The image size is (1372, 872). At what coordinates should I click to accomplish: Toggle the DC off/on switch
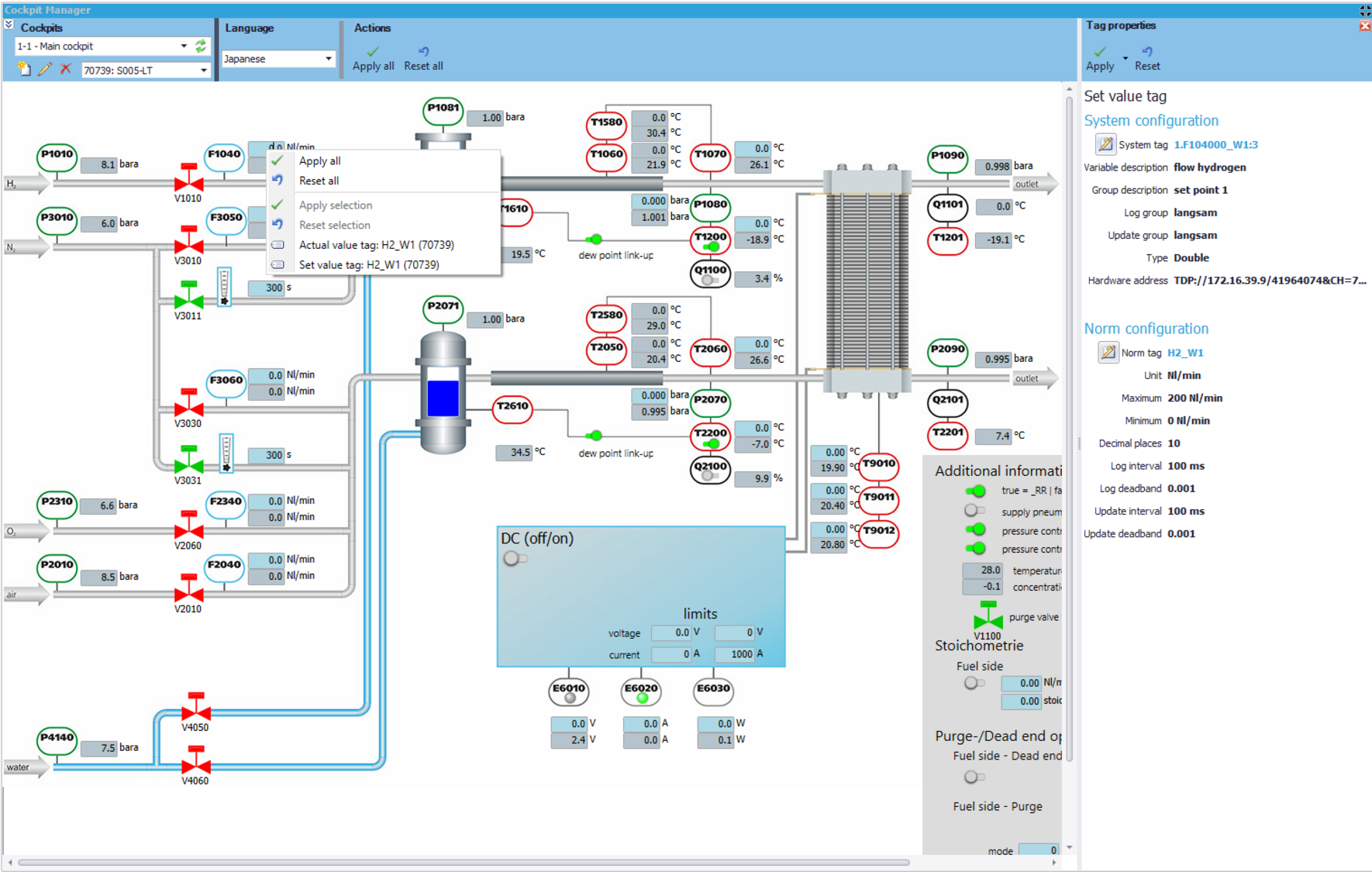click(515, 559)
